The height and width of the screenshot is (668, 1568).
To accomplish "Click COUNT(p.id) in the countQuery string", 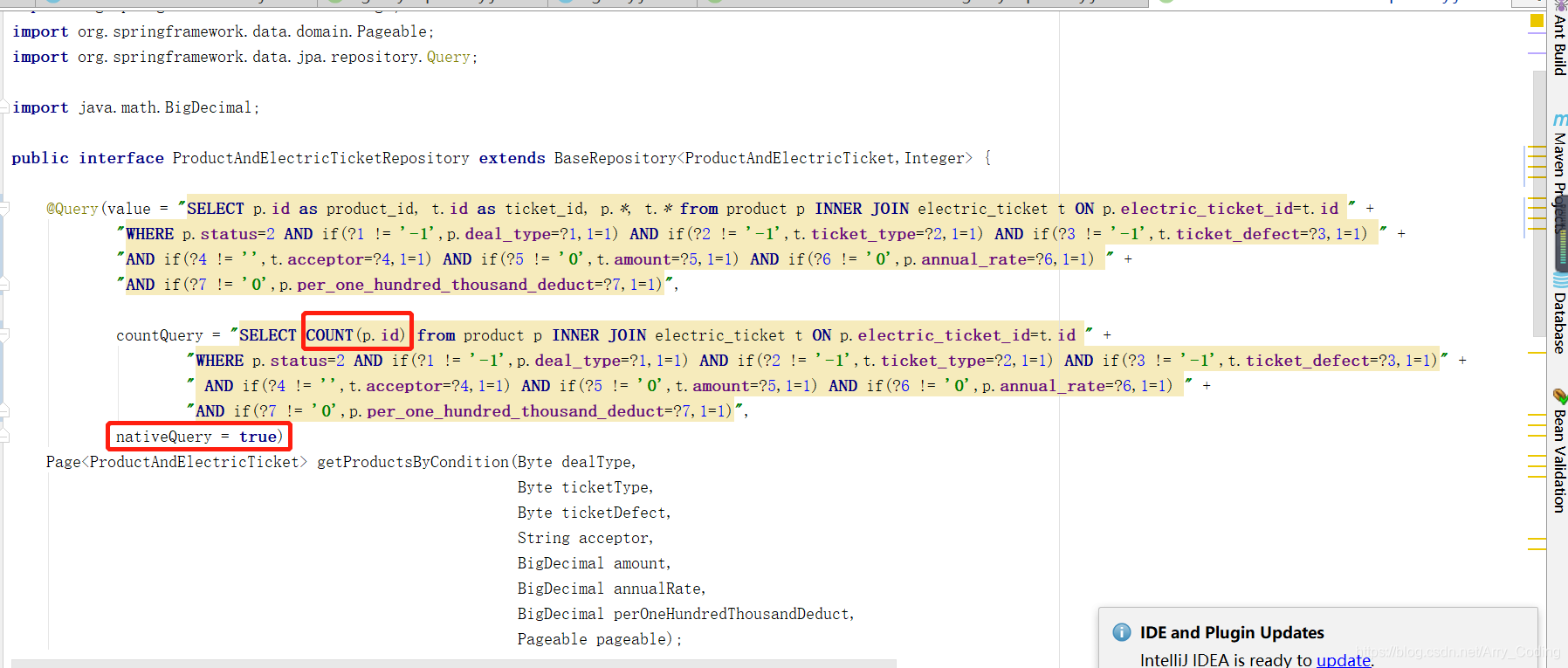I will pyautogui.click(x=355, y=335).
